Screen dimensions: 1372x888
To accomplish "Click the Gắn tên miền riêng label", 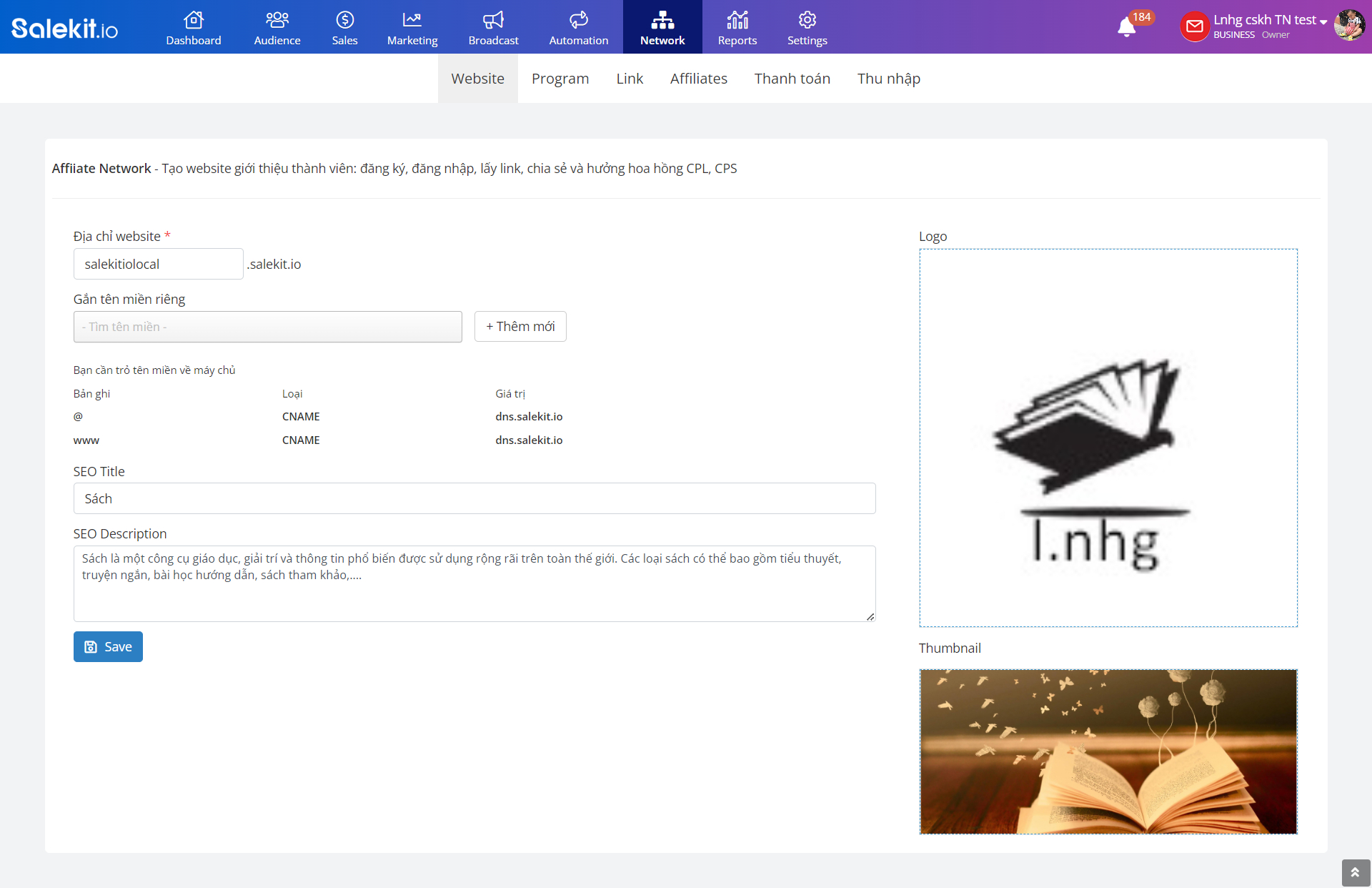I will (x=129, y=300).
